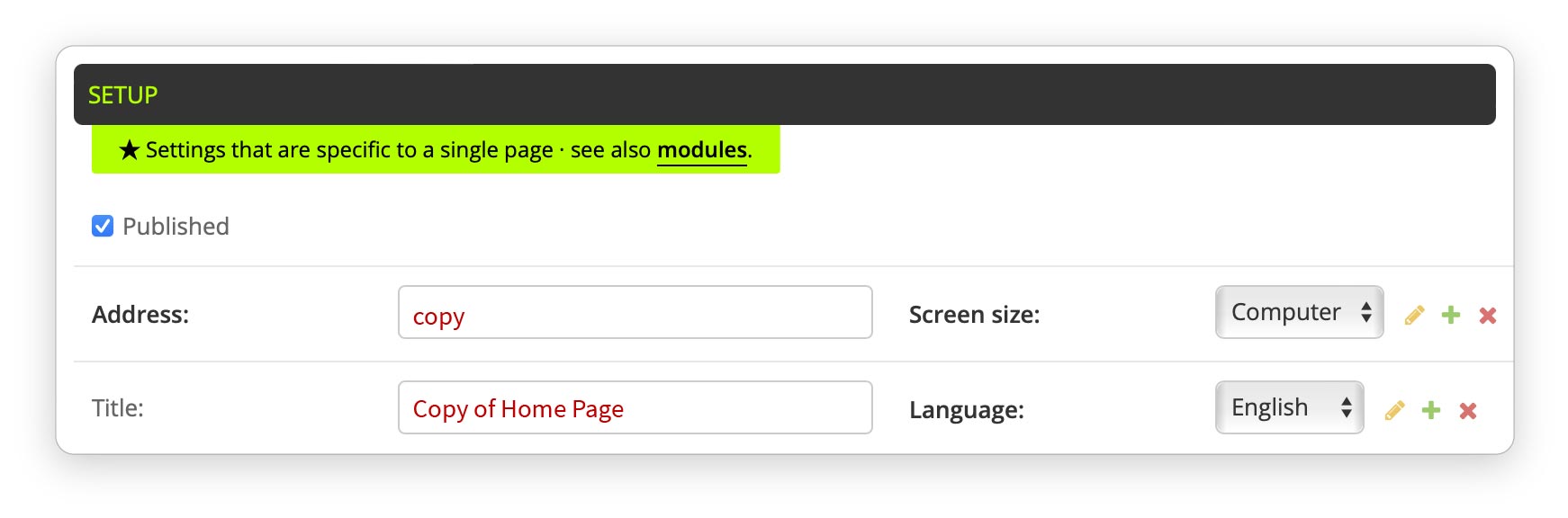The width and height of the screenshot is (1568, 518).
Task: Click the SETUP panel header
Action: pyautogui.click(x=783, y=94)
